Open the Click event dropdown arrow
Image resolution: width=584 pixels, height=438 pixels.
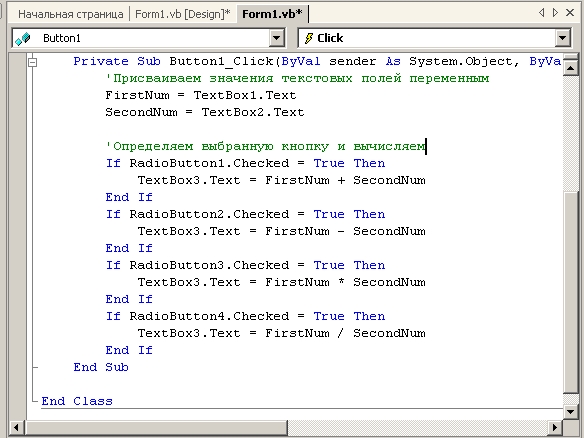[562, 38]
